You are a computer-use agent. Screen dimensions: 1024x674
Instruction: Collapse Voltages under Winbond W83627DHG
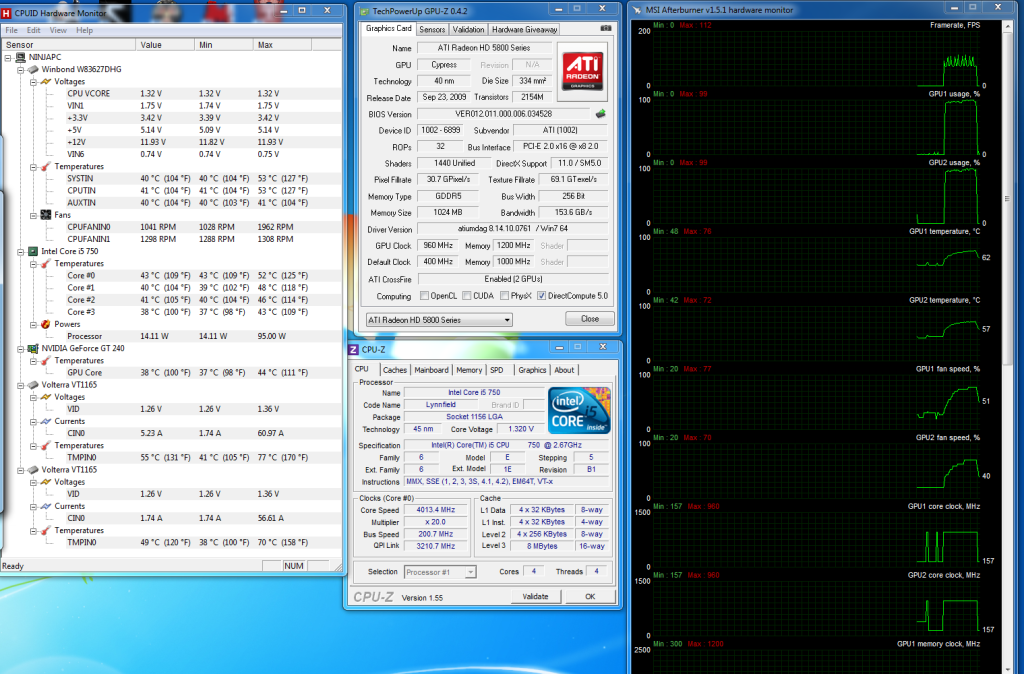point(33,82)
